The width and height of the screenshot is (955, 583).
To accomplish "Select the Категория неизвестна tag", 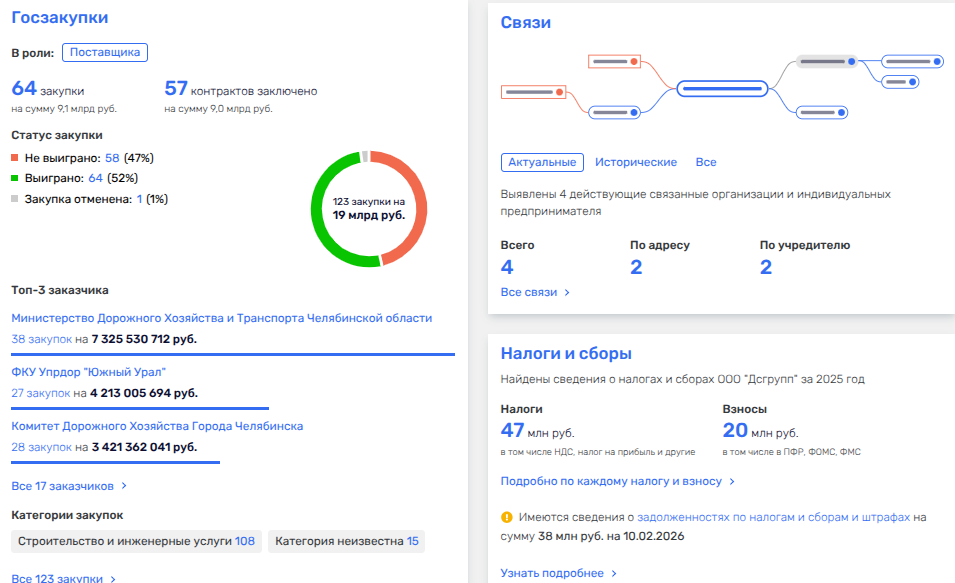I will pos(346,541).
